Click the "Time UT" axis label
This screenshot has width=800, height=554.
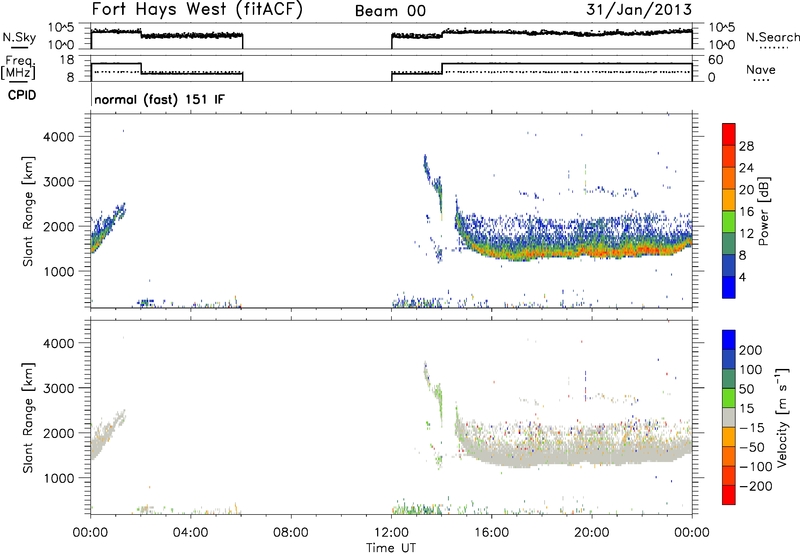pos(391,547)
